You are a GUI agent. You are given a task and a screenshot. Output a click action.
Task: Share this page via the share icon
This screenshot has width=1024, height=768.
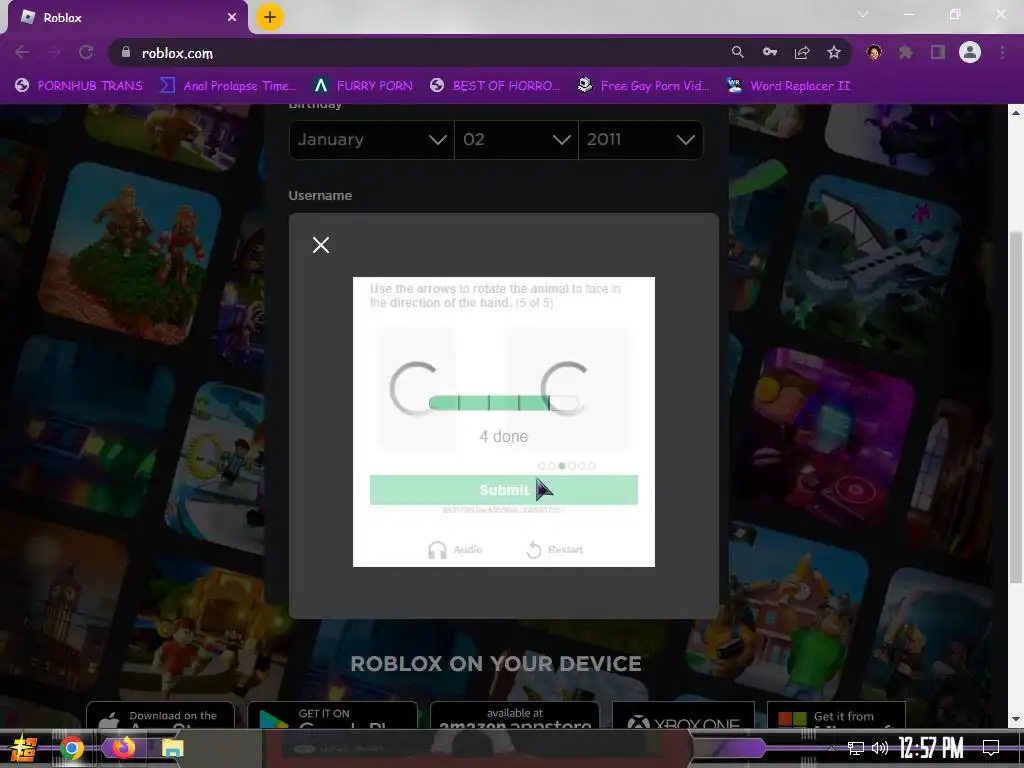[x=802, y=52]
